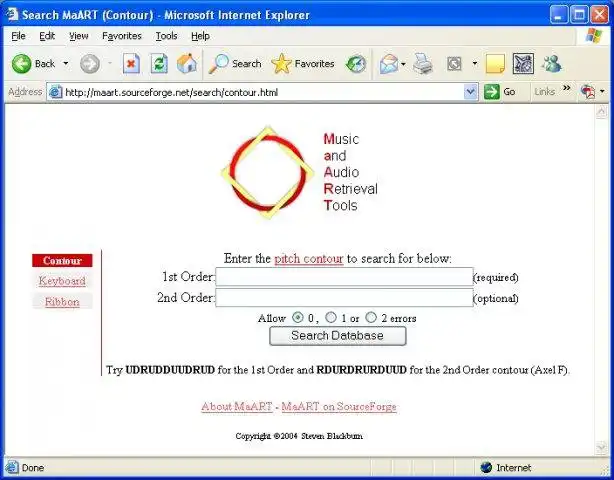Click the scrollbar down arrow
Screen dimensions: 614x480
tap(601, 447)
